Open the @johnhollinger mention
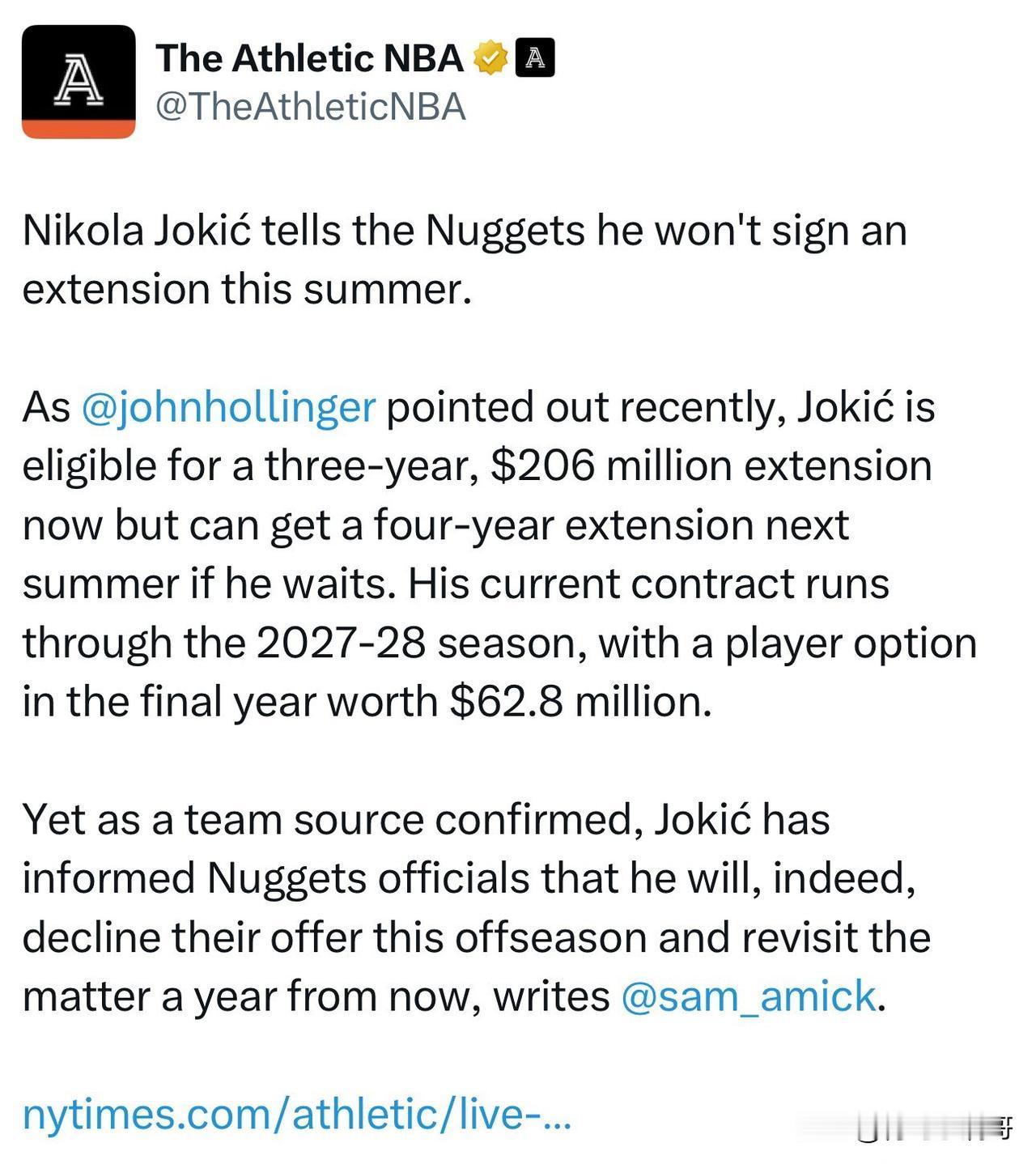This screenshot has height=1164, width=1036. 229,407
